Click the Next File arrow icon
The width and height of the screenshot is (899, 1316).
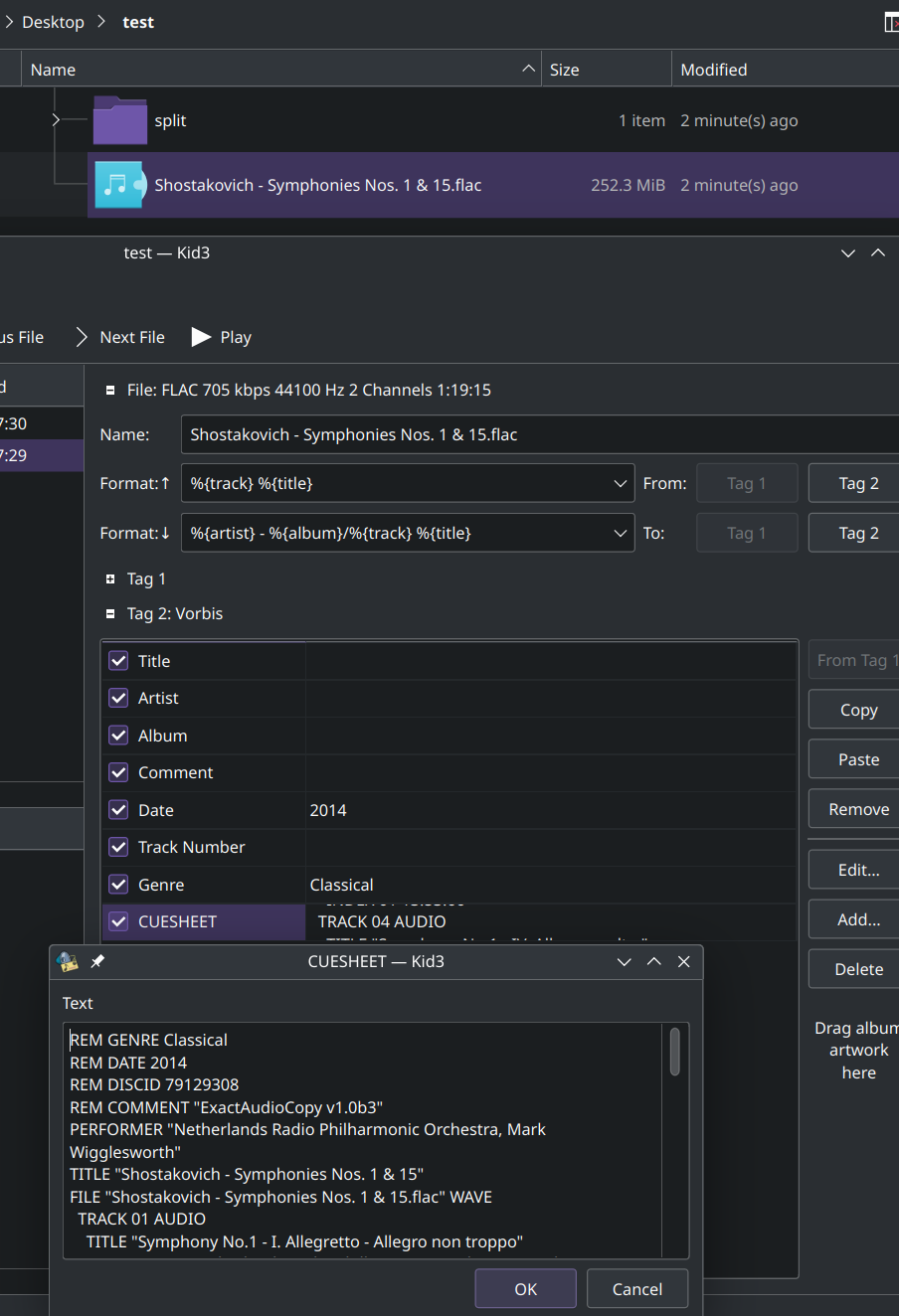point(80,337)
